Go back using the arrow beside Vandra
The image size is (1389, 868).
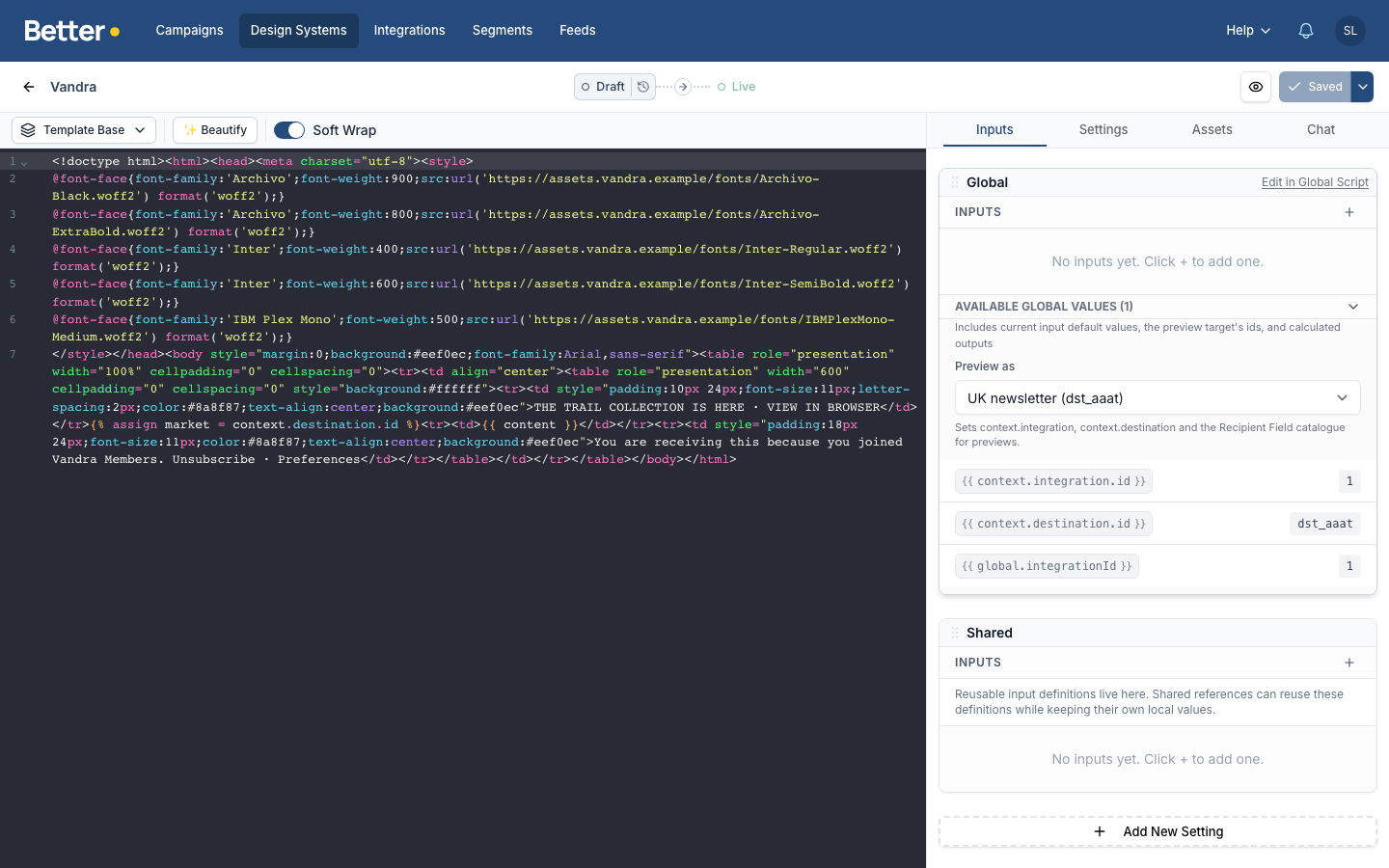pos(29,87)
